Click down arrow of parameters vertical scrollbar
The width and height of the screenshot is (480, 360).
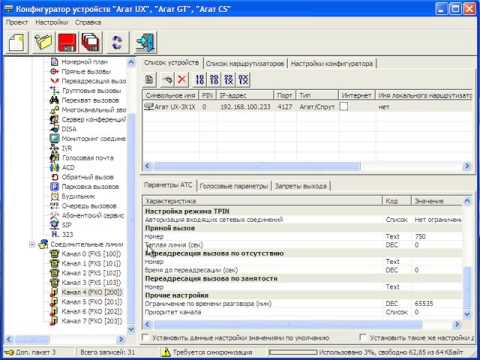467,314
